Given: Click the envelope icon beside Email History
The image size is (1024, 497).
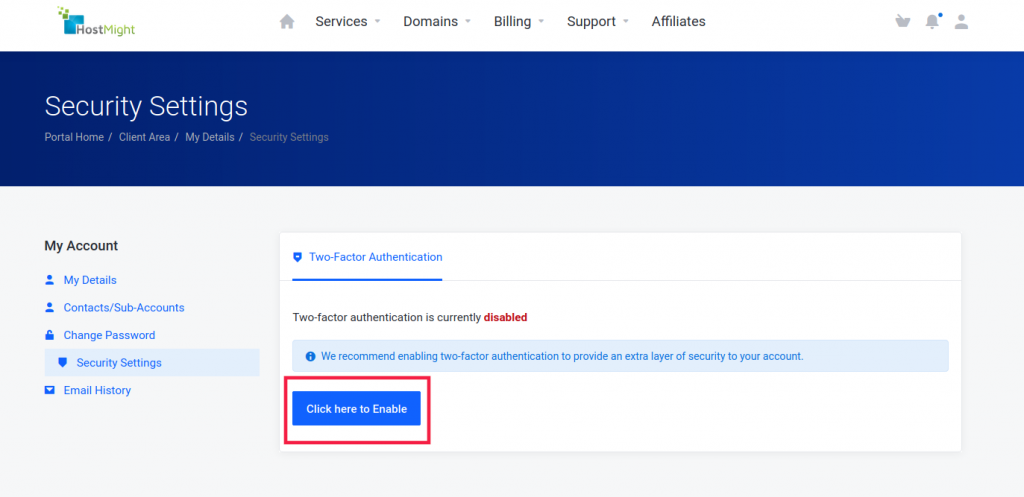Looking at the screenshot, I should tap(49, 390).
